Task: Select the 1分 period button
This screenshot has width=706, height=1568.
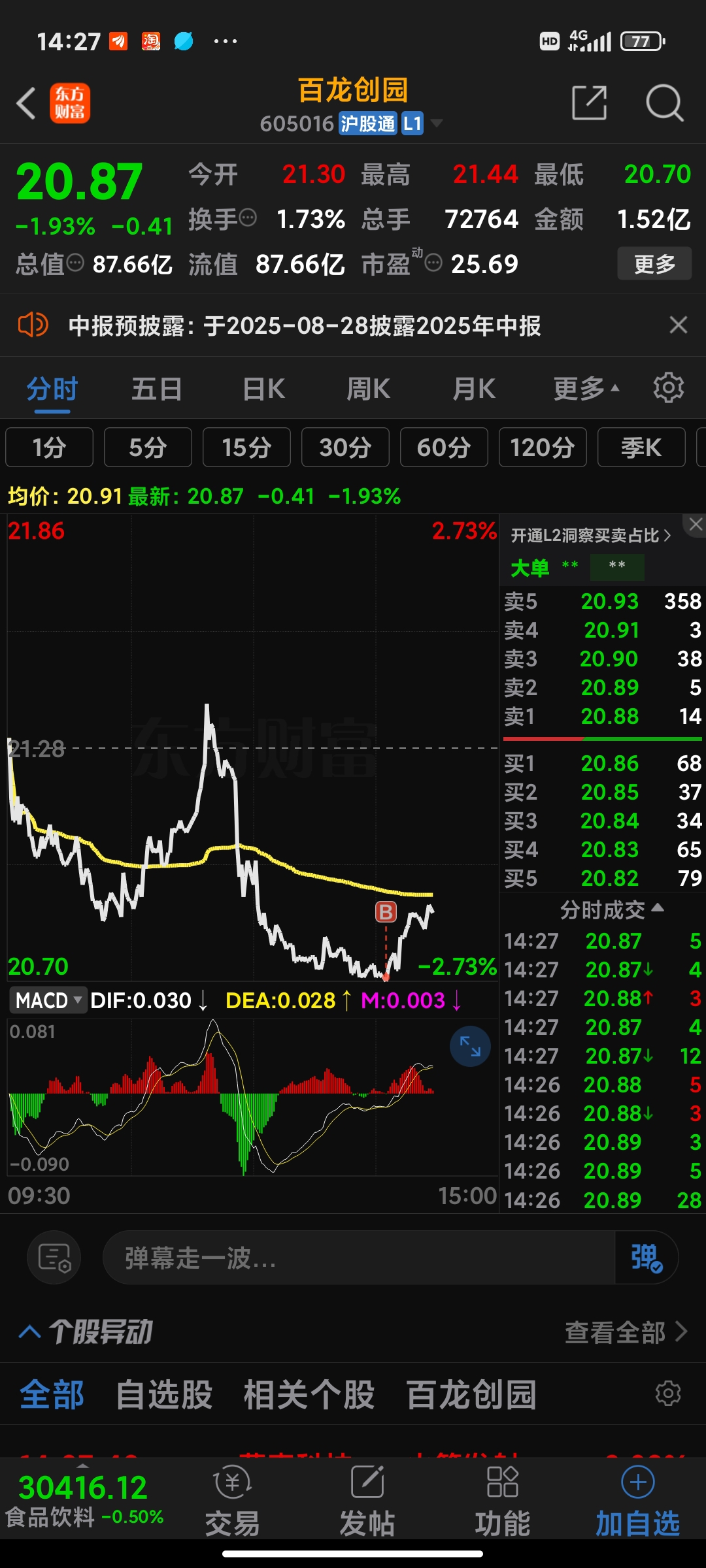Action: (49, 448)
